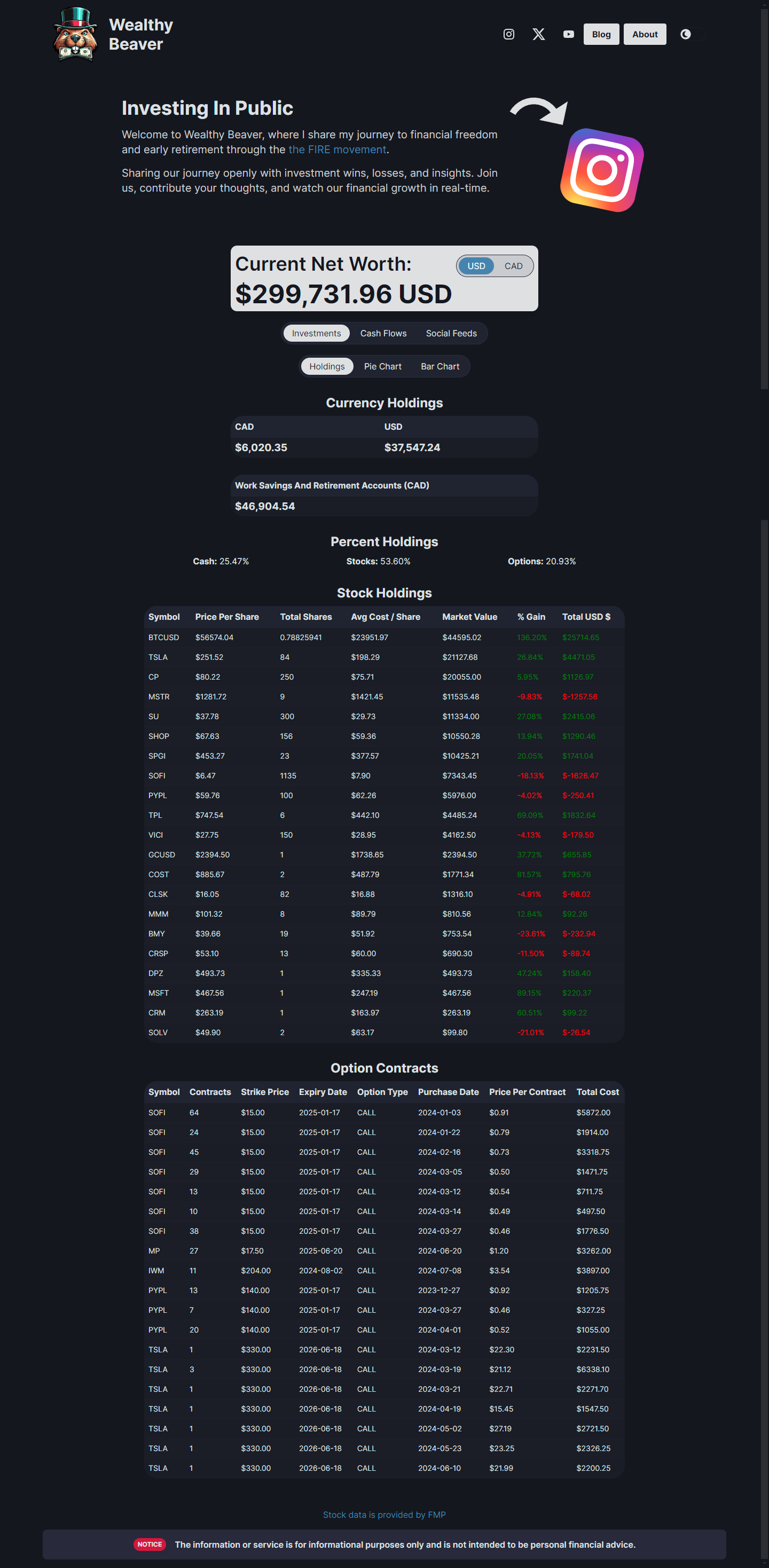The image size is (769, 1568).
Task: Click the 2024-08-02 expiry date
Action: (320, 1270)
